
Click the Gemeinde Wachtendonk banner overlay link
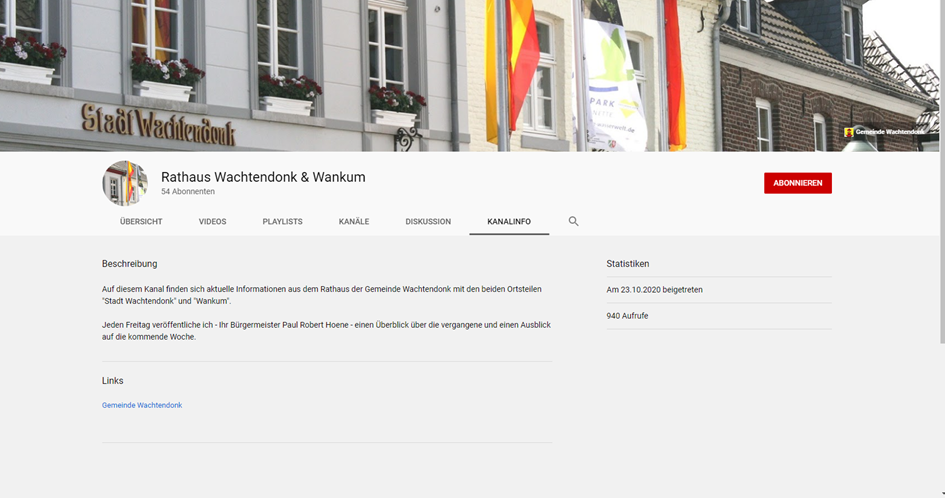click(x=890, y=132)
